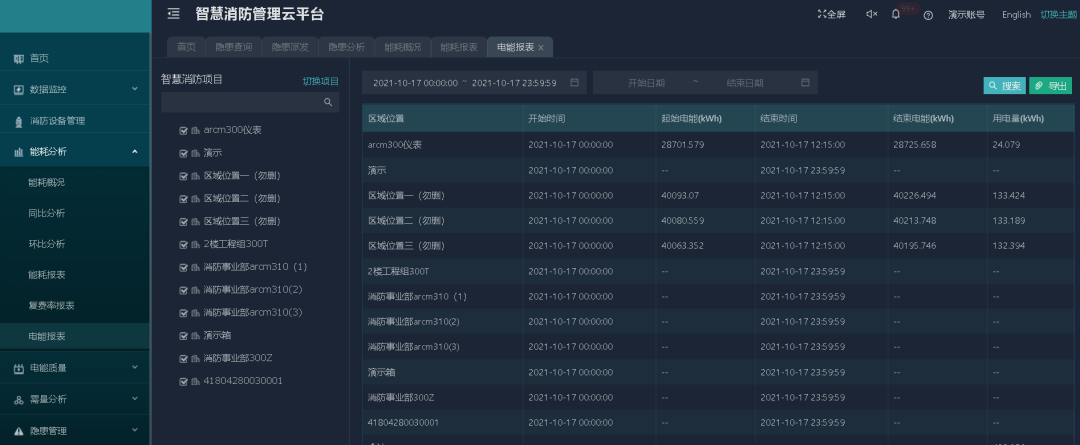Uncheck 消防事业部arcm310(2) checkbox

[x=183, y=290]
